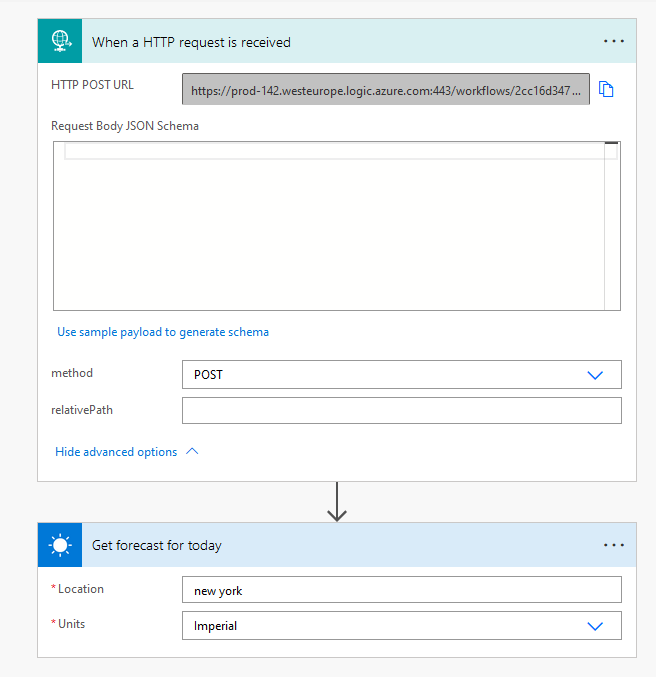The height and width of the screenshot is (677, 656).
Task: Open the Units dropdown showing Imperial
Action: pyautogui.click(x=402, y=626)
